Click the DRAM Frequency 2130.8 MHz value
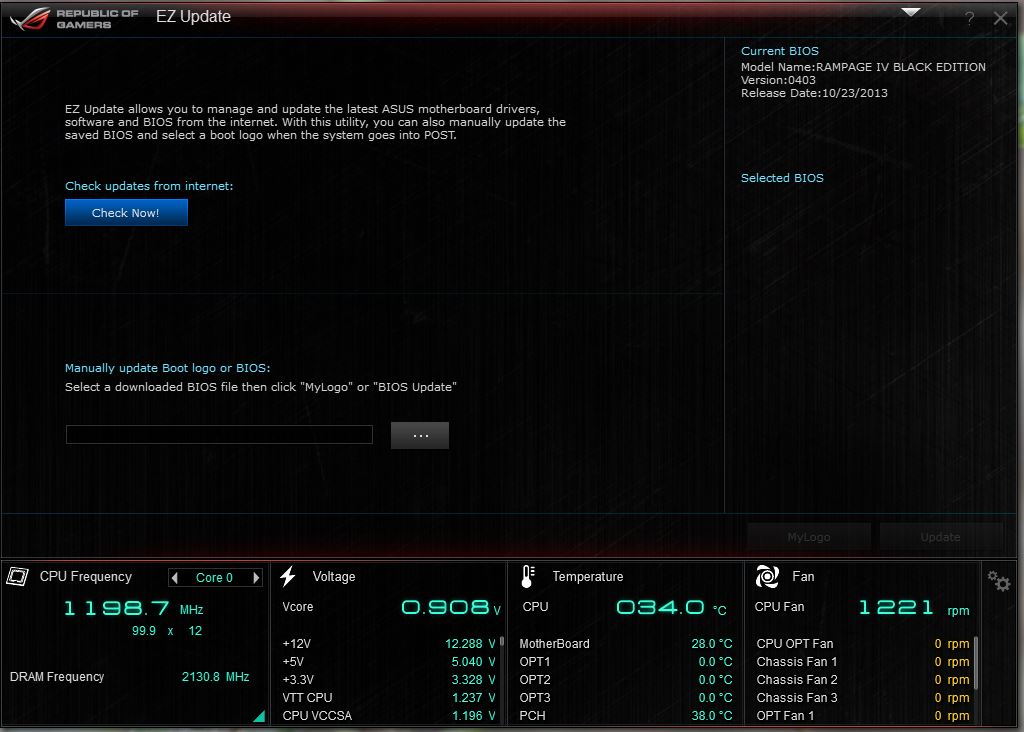The image size is (1024, 732). point(216,677)
